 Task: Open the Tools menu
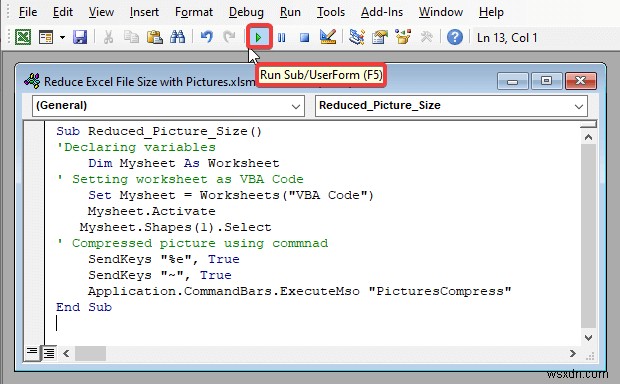tap(331, 12)
